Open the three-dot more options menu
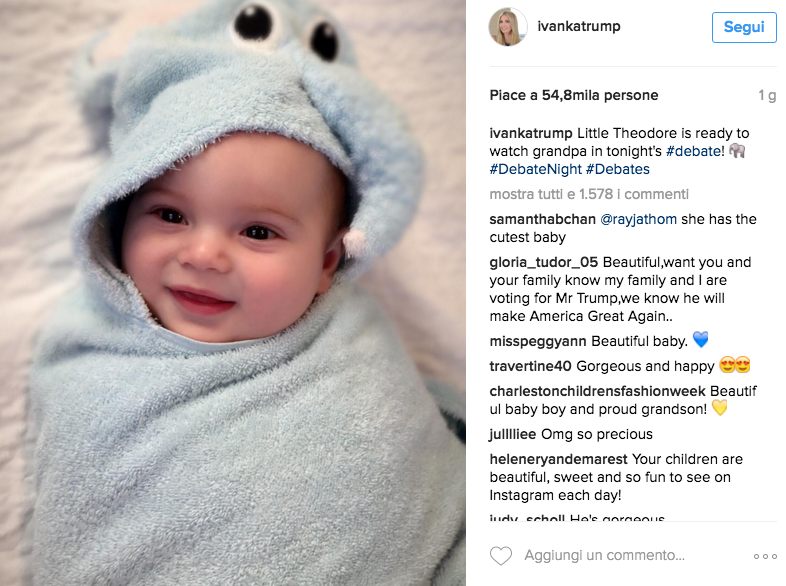The height and width of the screenshot is (586, 786). [765, 556]
